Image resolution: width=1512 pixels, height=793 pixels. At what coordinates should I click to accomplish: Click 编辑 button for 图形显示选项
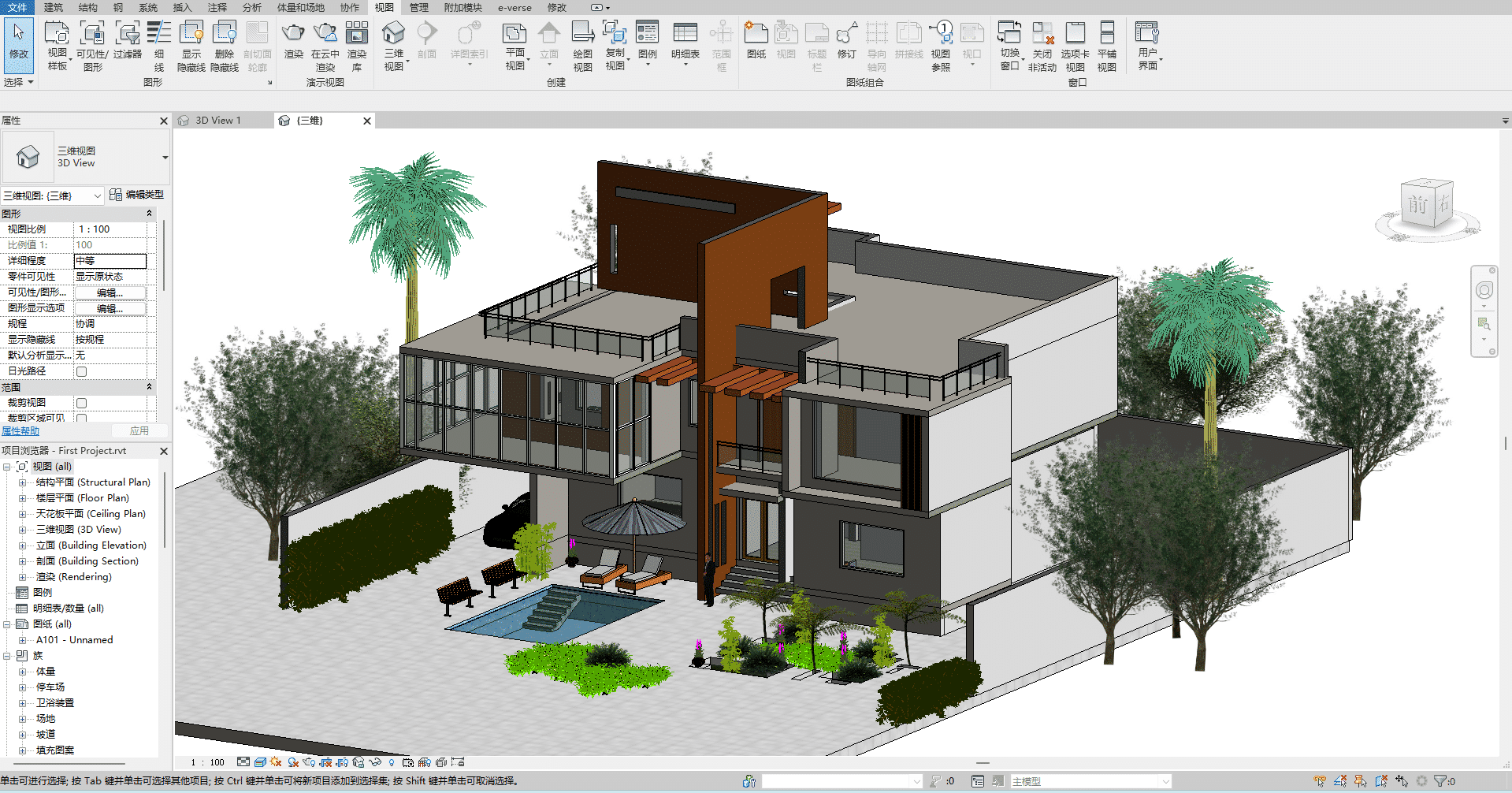[x=110, y=308]
